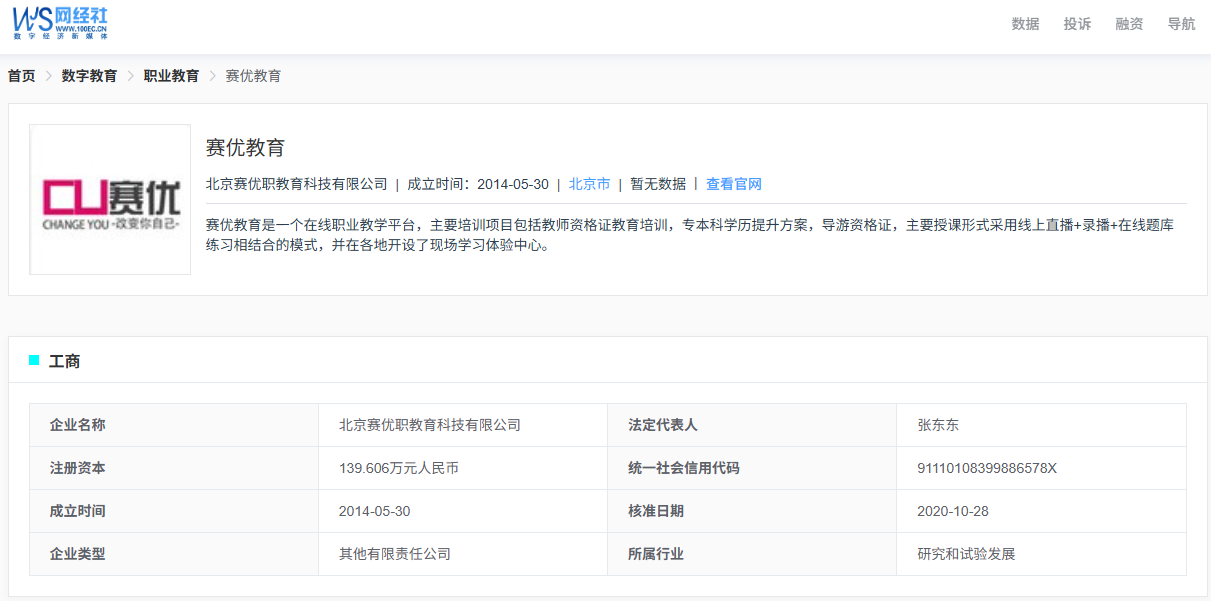Open 职业教育 breadcrumb link
1211x601 pixels.
[x=171, y=76]
